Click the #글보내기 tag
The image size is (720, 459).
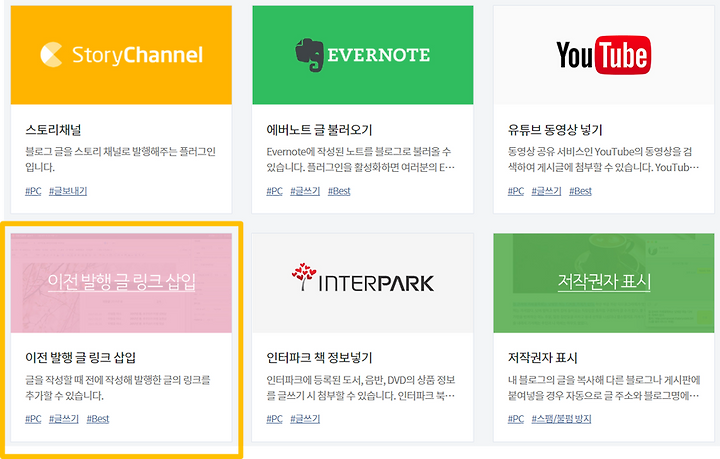(x=68, y=191)
